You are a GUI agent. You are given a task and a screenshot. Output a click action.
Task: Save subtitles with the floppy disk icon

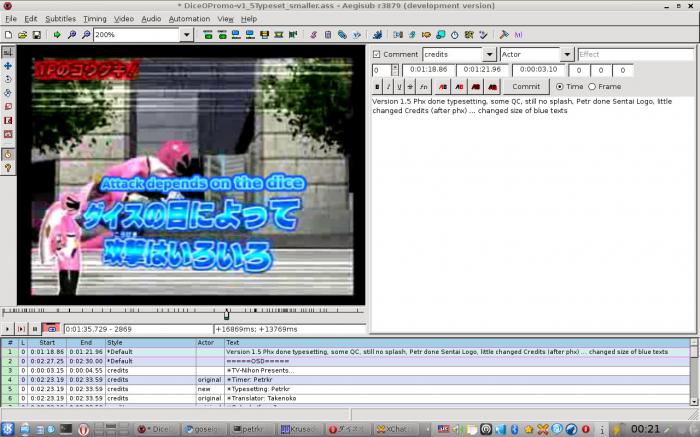pyautogui.click(x=37, y=34)
